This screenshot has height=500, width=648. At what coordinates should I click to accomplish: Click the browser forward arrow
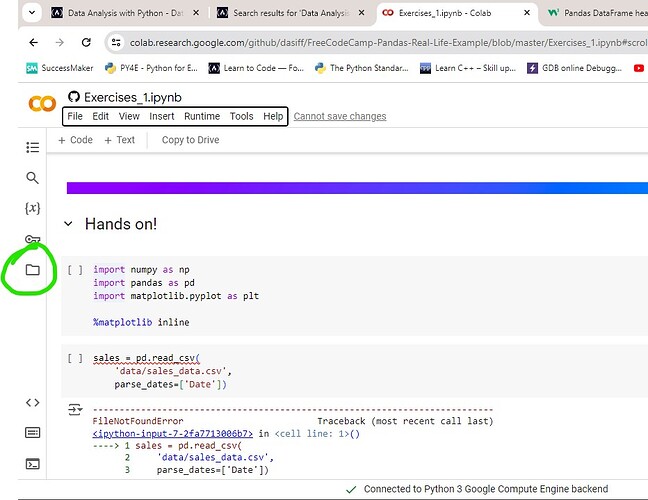point(60,42)
